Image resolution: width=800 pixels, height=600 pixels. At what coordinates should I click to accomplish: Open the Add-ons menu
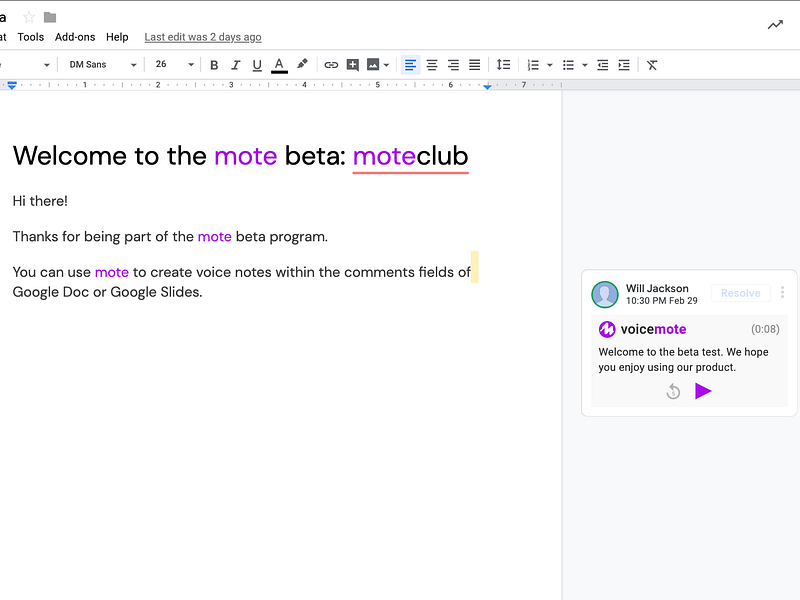(75, 37)
